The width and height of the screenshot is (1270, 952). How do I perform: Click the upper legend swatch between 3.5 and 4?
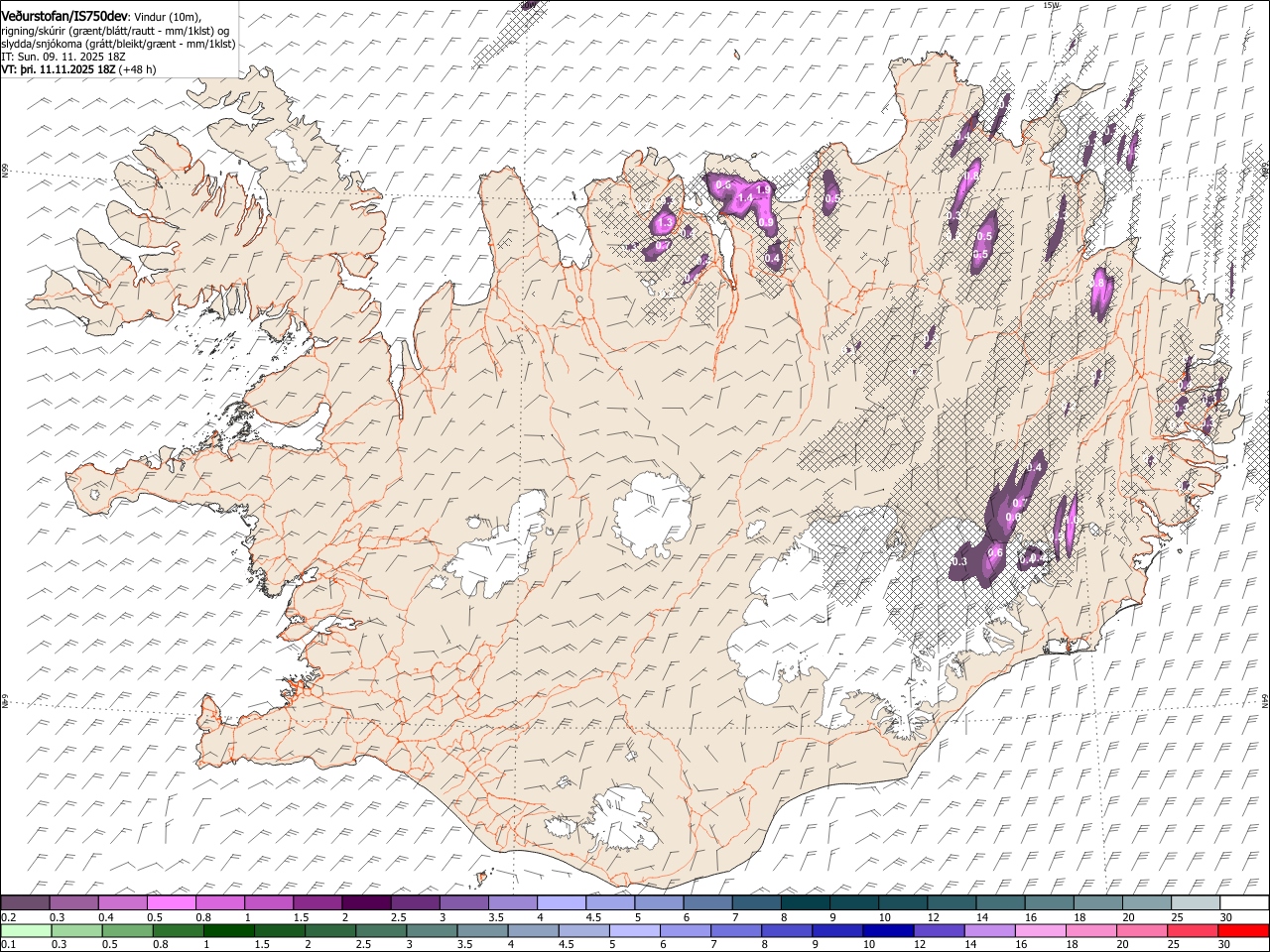(511, 902)
